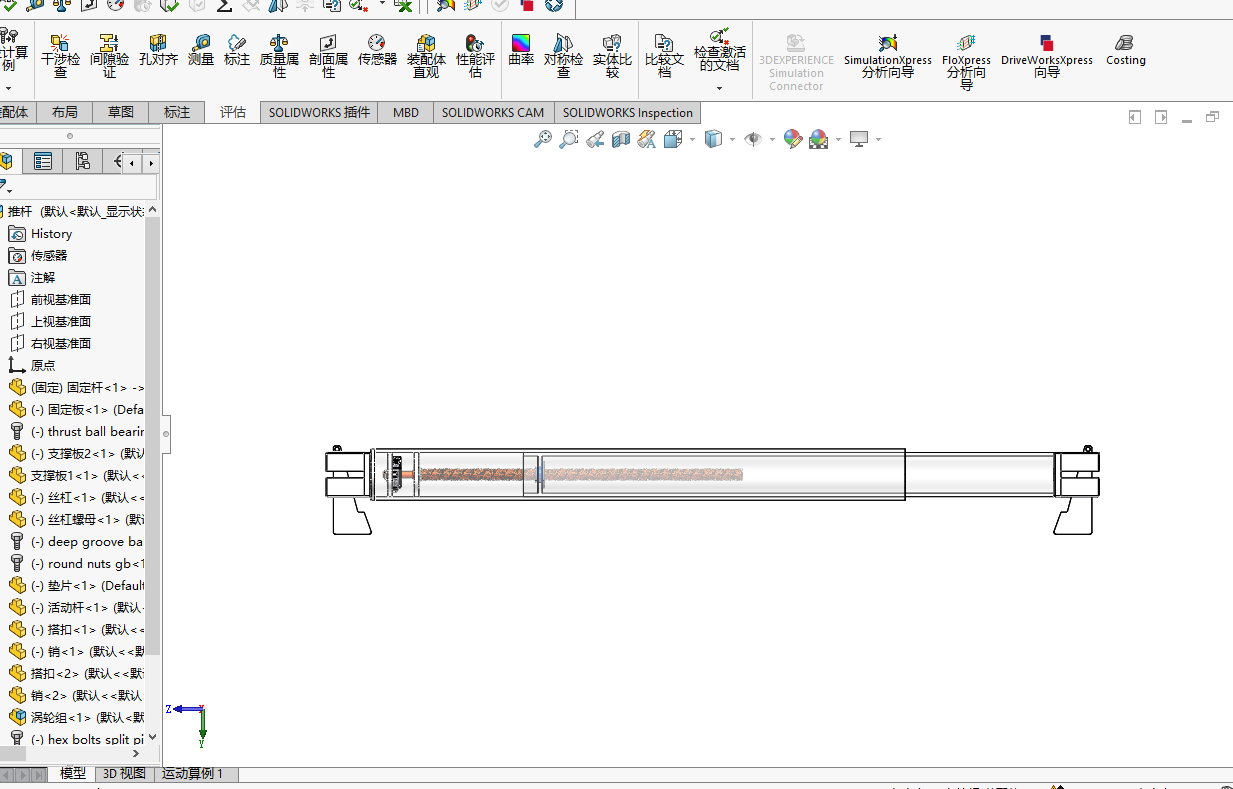Expand the Apply Scene dropdown arrow
This screenshot has height=789, width=1233.
[838, 139]
